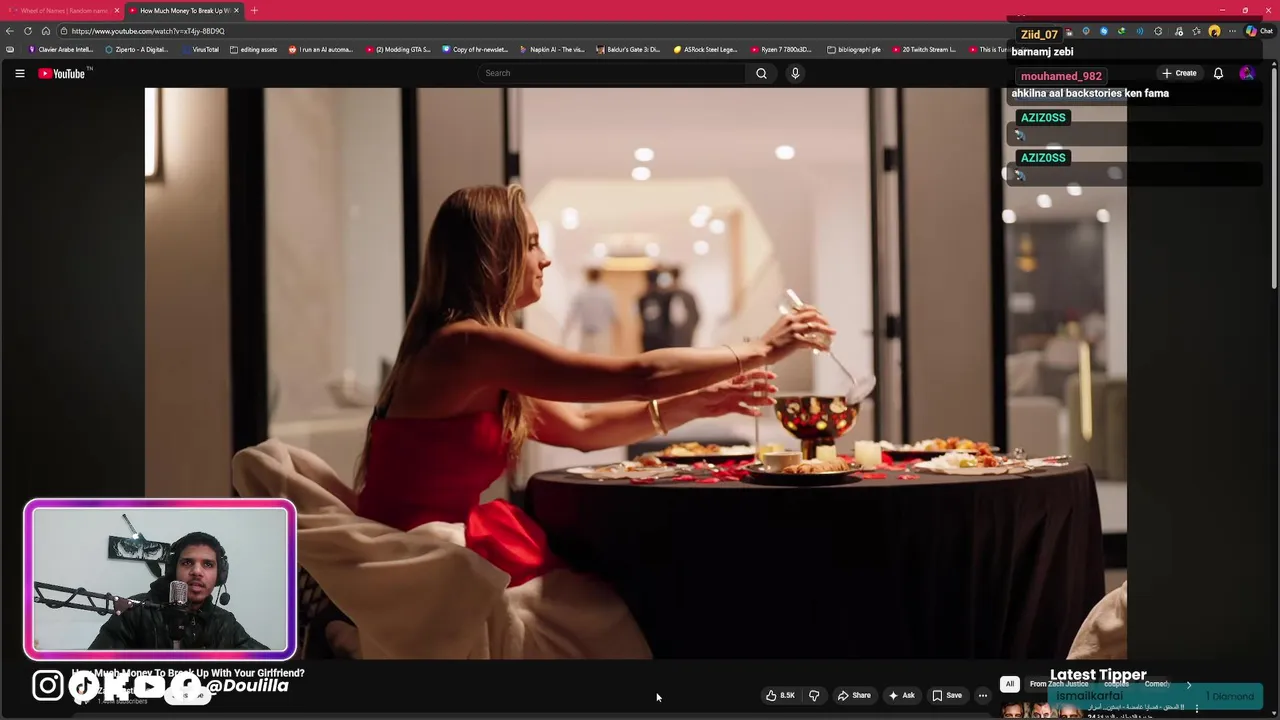This screenshot has width=1280, height=720.
Task: Show next filter chips arrow
Action: tap(1189, 685)
